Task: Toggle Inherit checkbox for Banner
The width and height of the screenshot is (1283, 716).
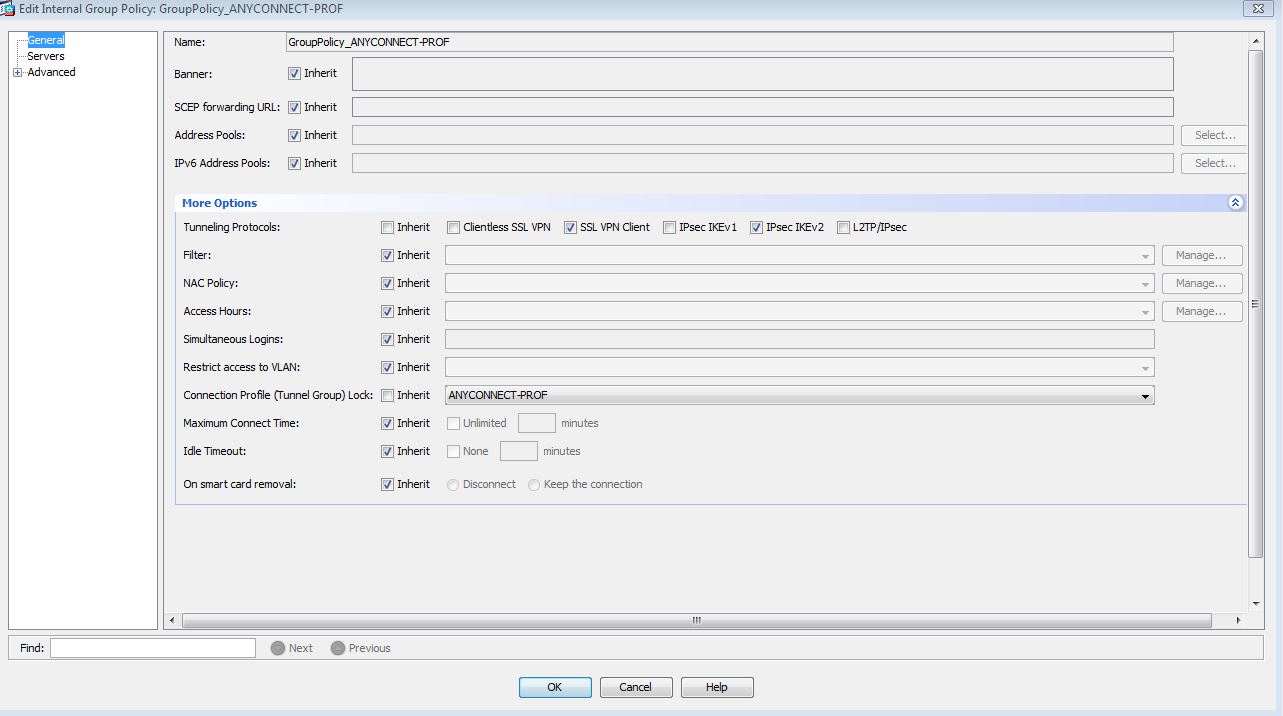Action: (x=294, y=73)
